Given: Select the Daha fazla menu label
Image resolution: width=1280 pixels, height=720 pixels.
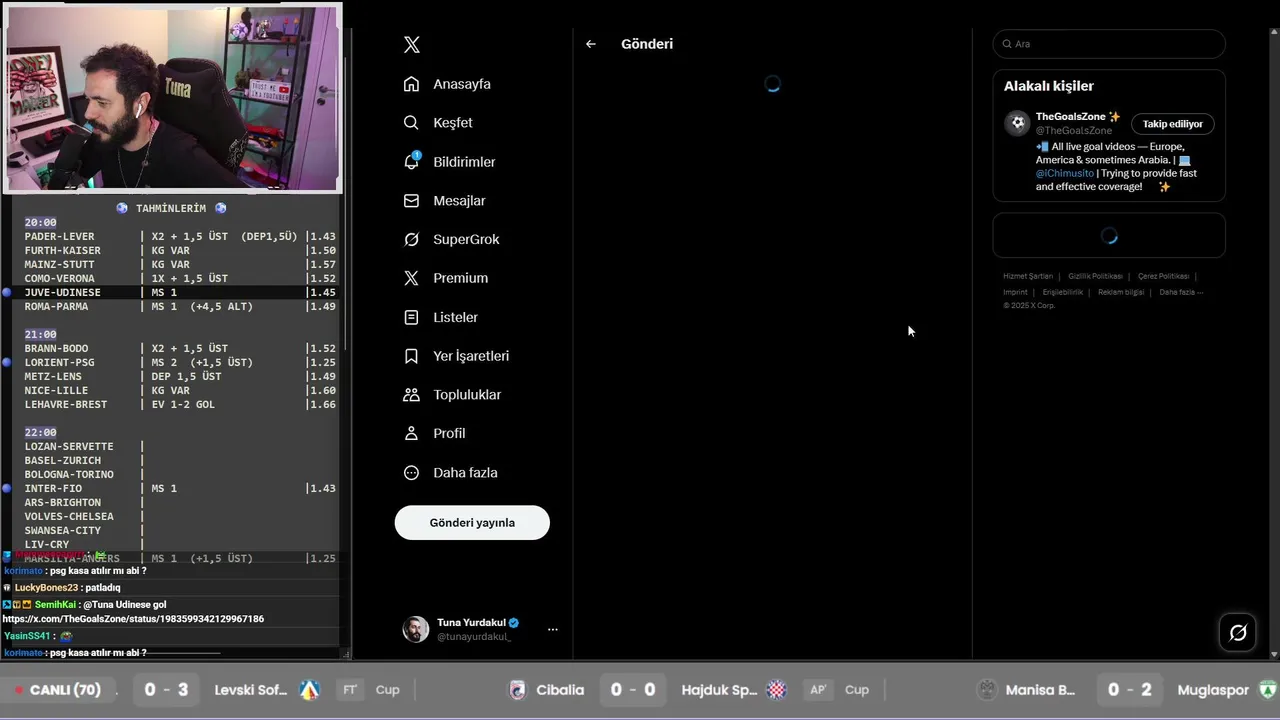Looking at the screenshot, I should point(465,473).
